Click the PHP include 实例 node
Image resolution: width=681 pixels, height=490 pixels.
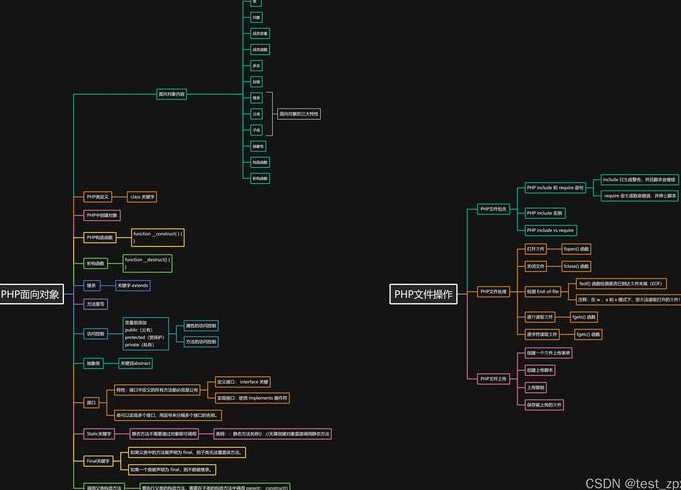(x=545, y=213)
